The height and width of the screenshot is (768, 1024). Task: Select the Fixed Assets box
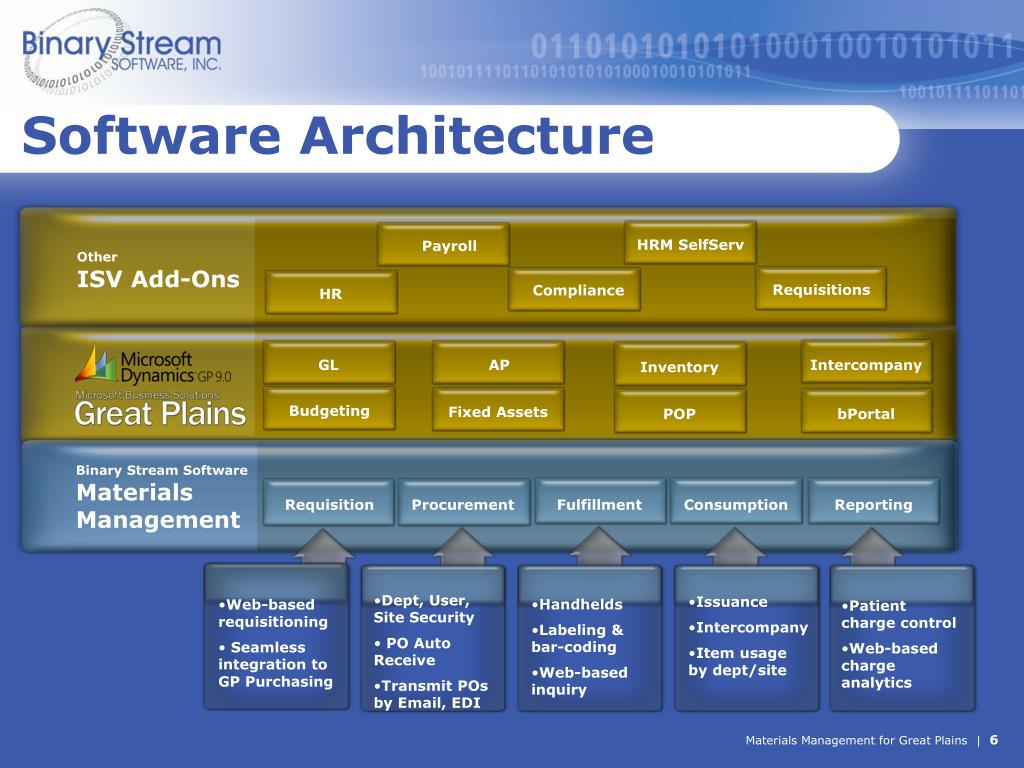(x=498, y=411)
